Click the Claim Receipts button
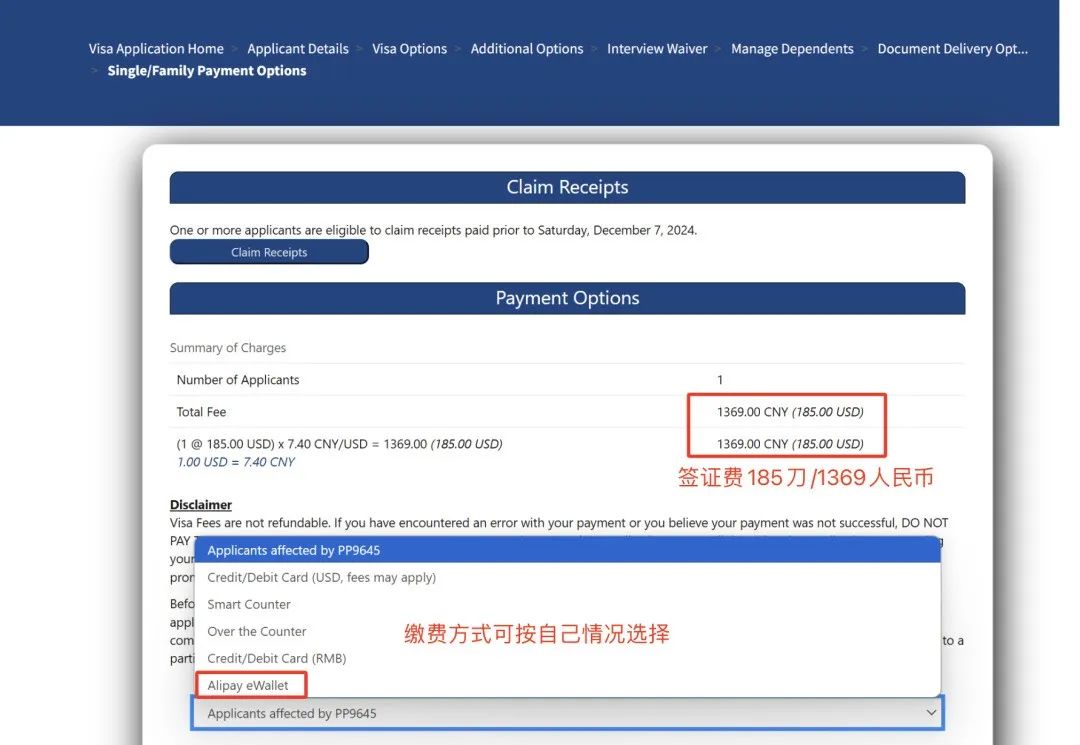The width and height of the screenshot is (1080, 745). [x=269, y=252]
